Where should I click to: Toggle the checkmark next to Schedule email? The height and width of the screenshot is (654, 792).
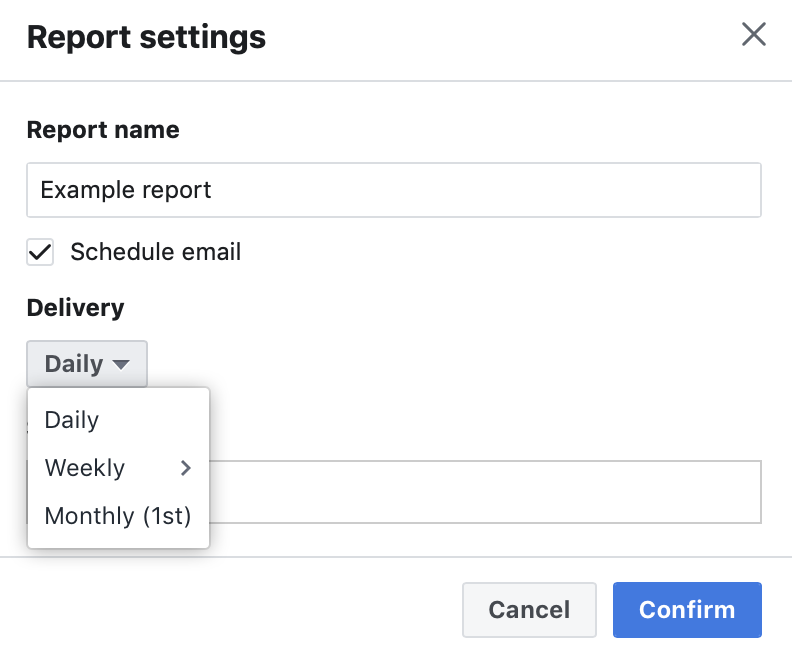[x=40, y=252]
